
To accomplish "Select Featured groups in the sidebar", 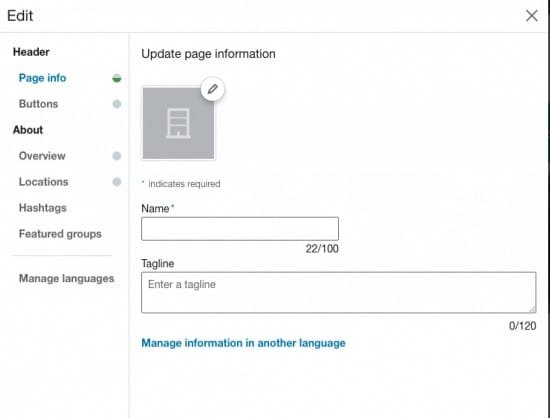I will tap(60, 234).
